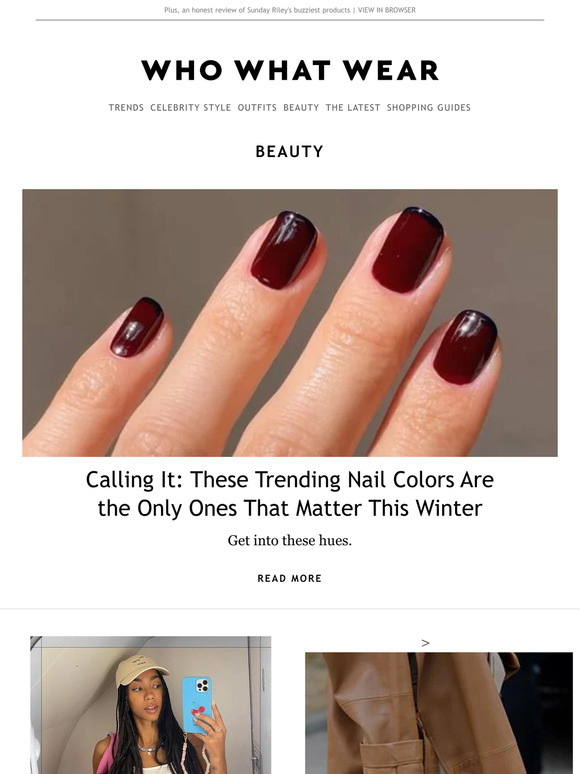This screenshot has width=580, height=774.
Task: Select the Outfits navigation link
Action: click(257, 108)
